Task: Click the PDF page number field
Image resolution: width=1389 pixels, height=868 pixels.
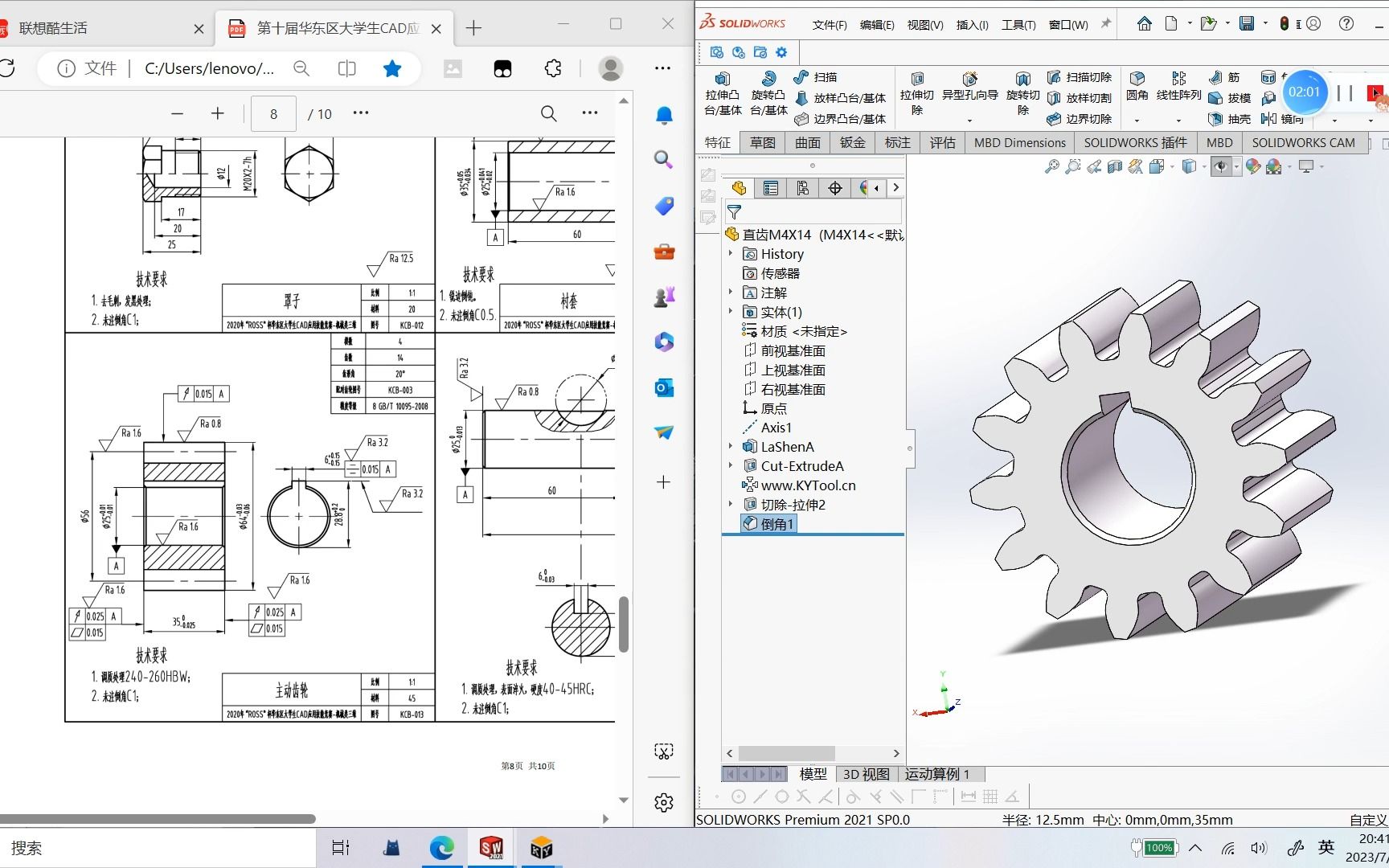Action: (x=274, y=114)
